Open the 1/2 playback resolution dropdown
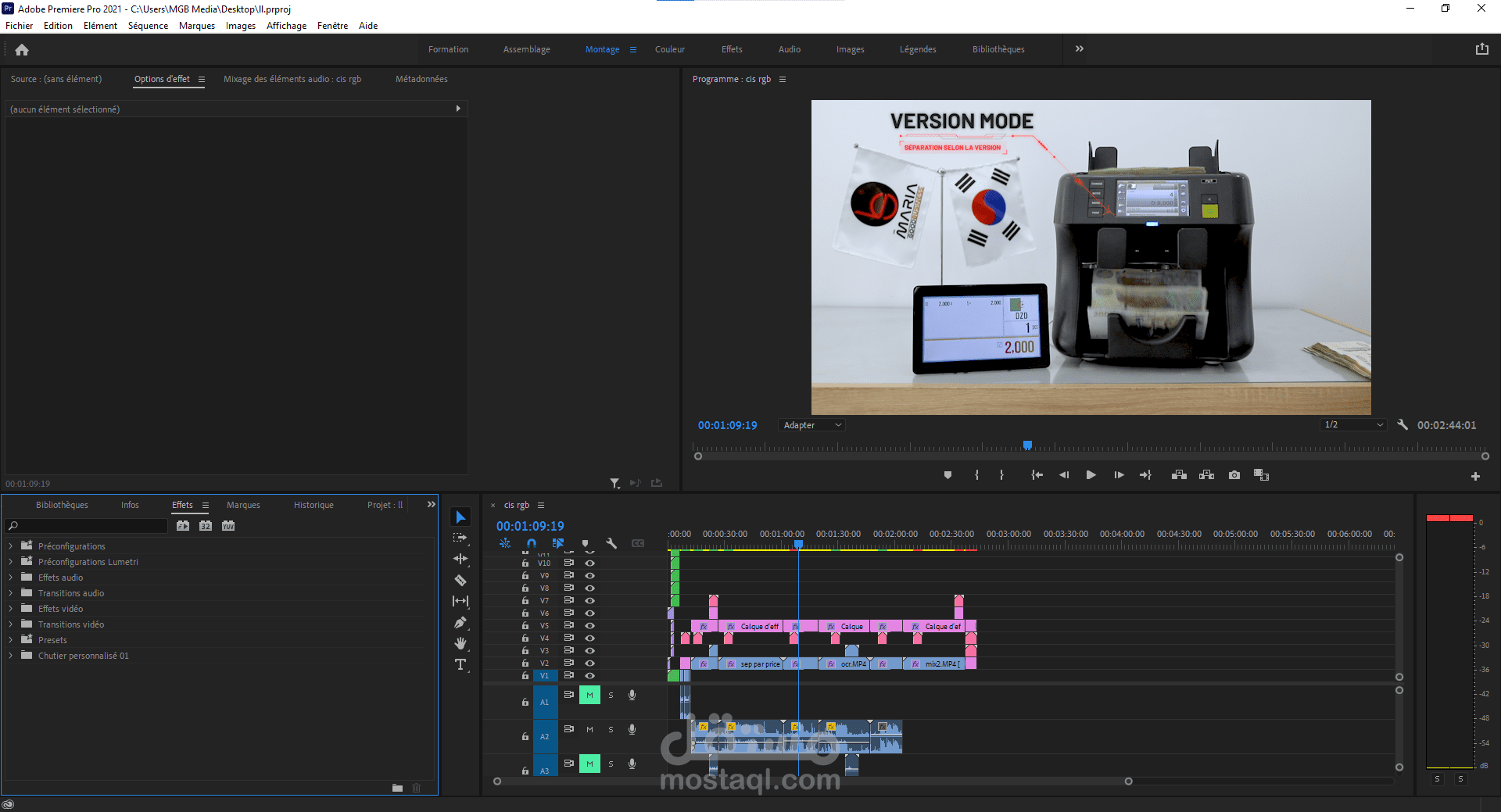Viewport: 1501px width, 812px height. coord(1353,425)
